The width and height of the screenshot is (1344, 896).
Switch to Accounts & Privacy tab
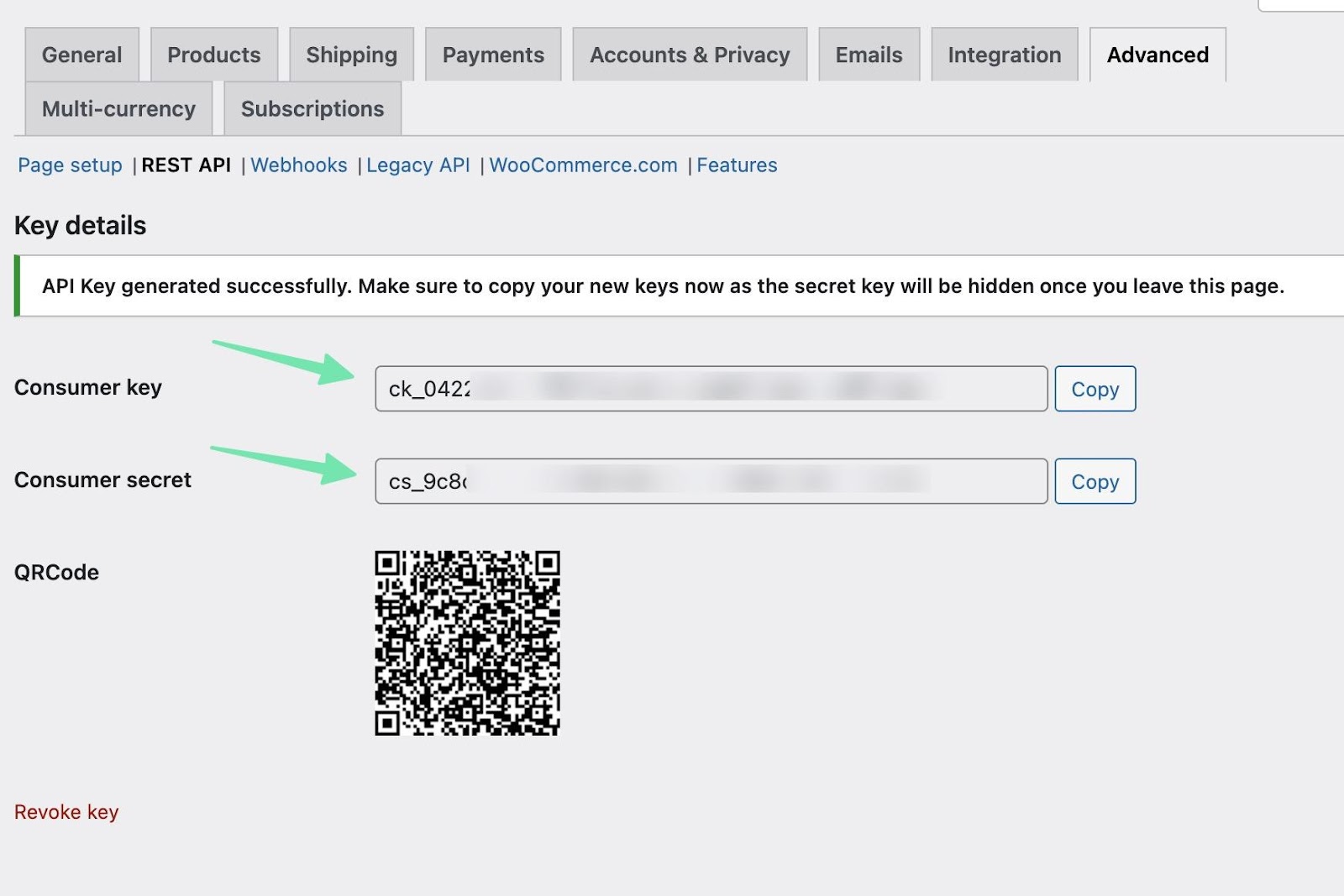pos(689,54)
